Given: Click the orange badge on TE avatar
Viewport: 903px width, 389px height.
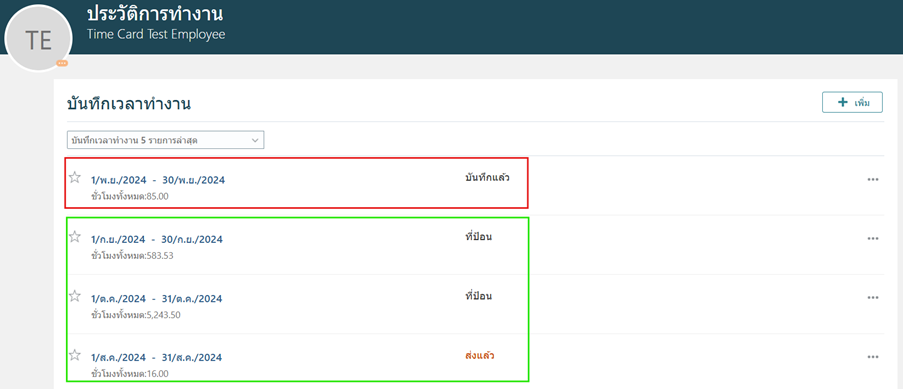Looking at the screenshot, I should point(62,63).
